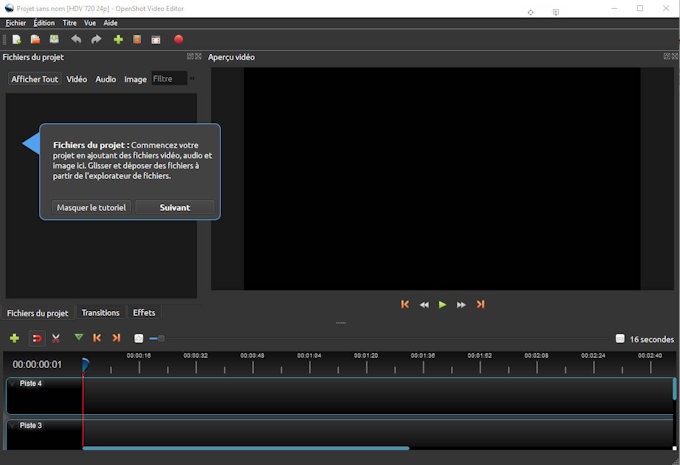Open the Fichier menu

point(16,23)
